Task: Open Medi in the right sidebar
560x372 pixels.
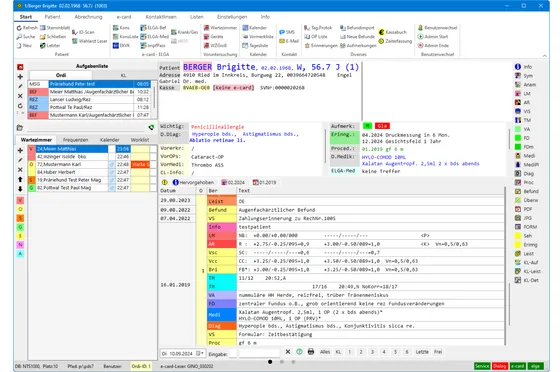Action: pos(525,156)
